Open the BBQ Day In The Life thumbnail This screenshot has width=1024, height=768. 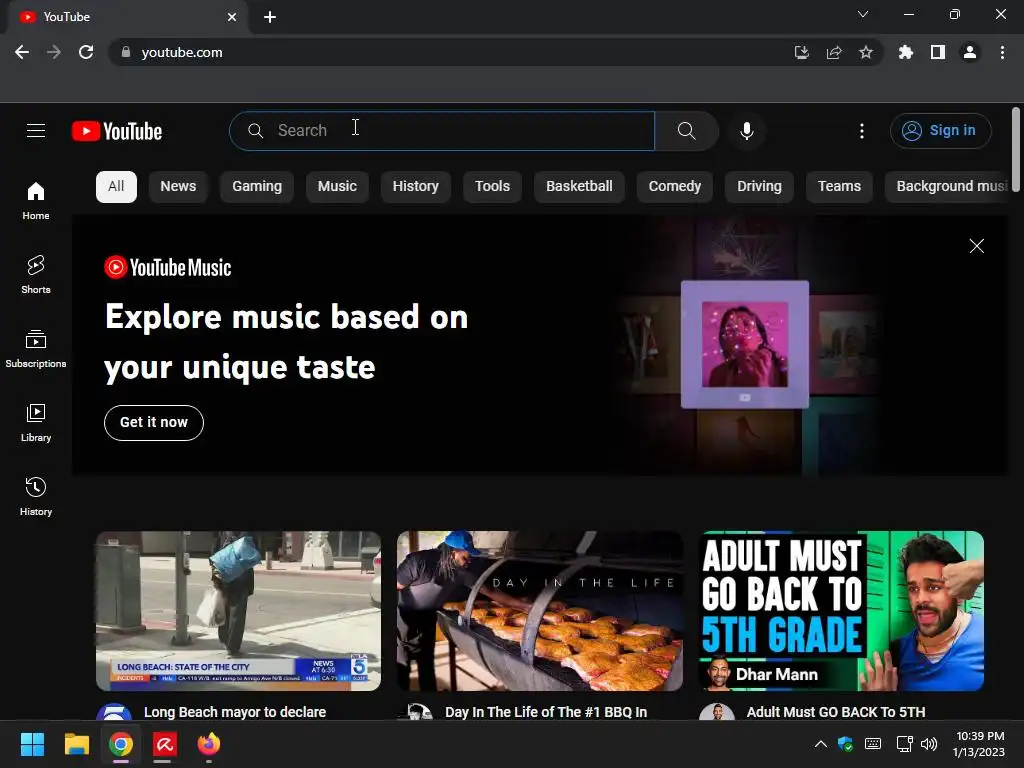point(540,611)
